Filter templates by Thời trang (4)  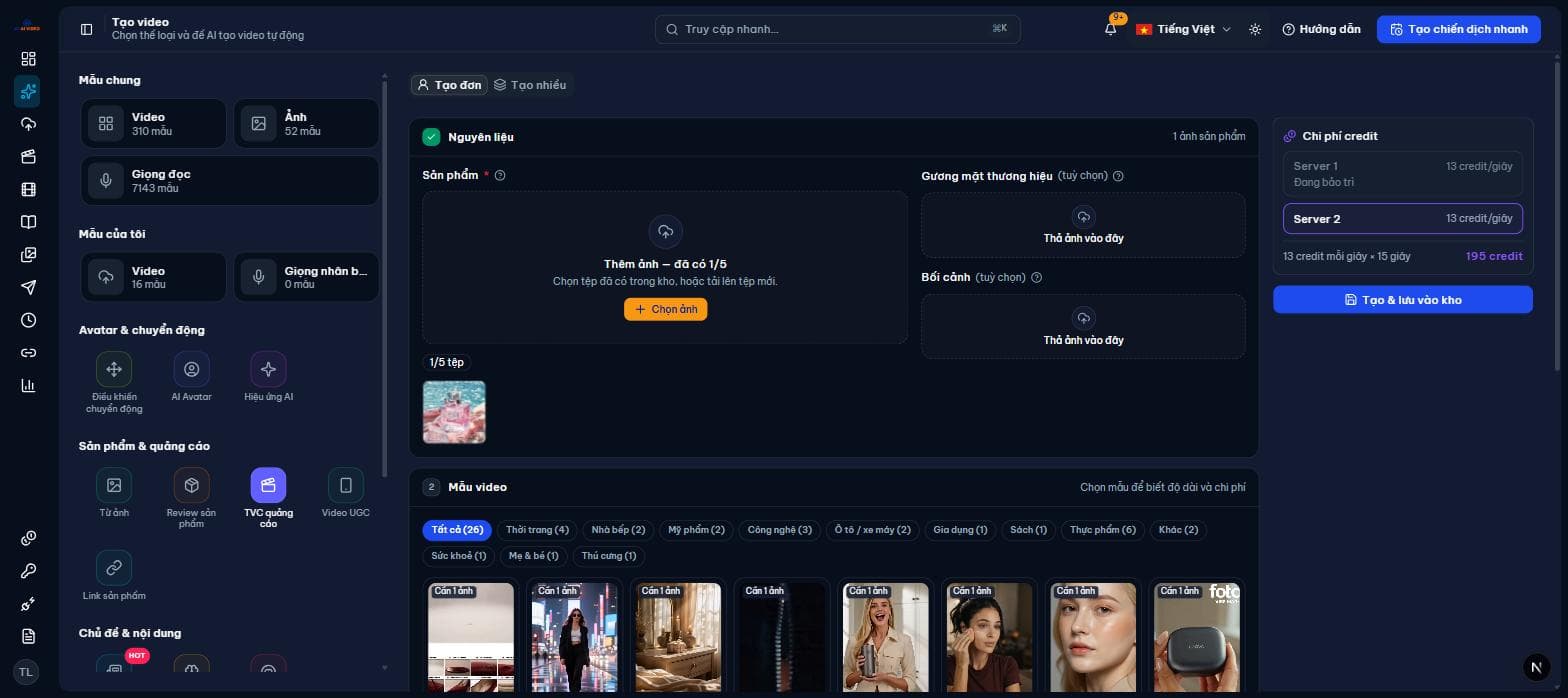pyautogui.click(x=537, y=529)
